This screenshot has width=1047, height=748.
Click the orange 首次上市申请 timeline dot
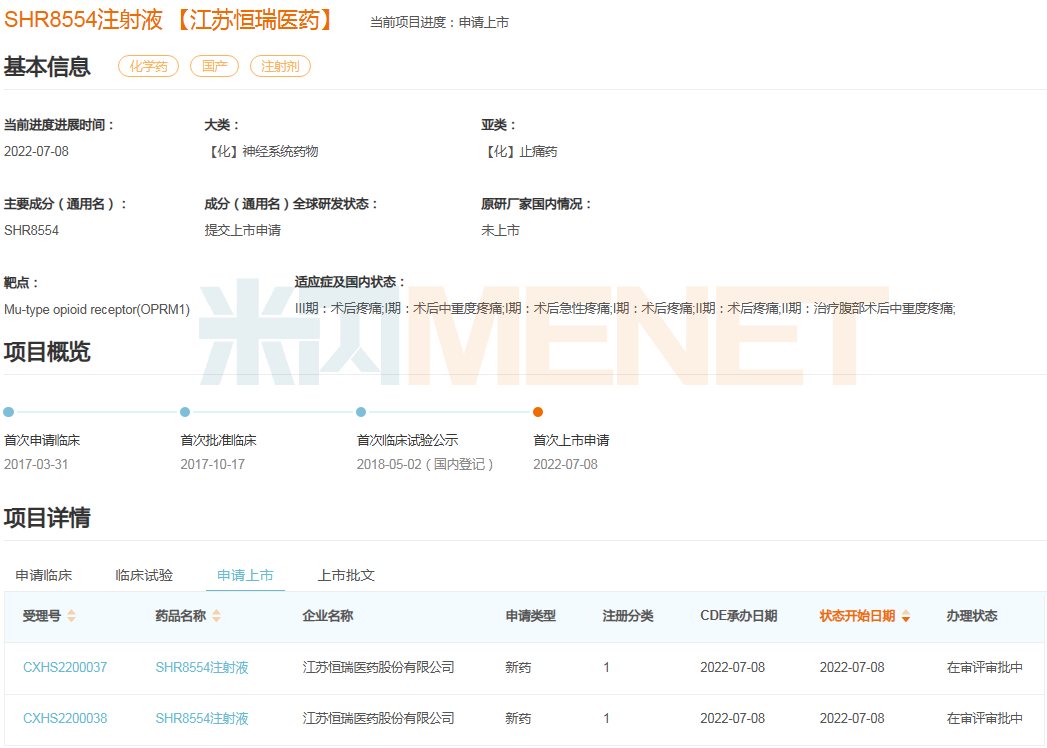point(538,412)
